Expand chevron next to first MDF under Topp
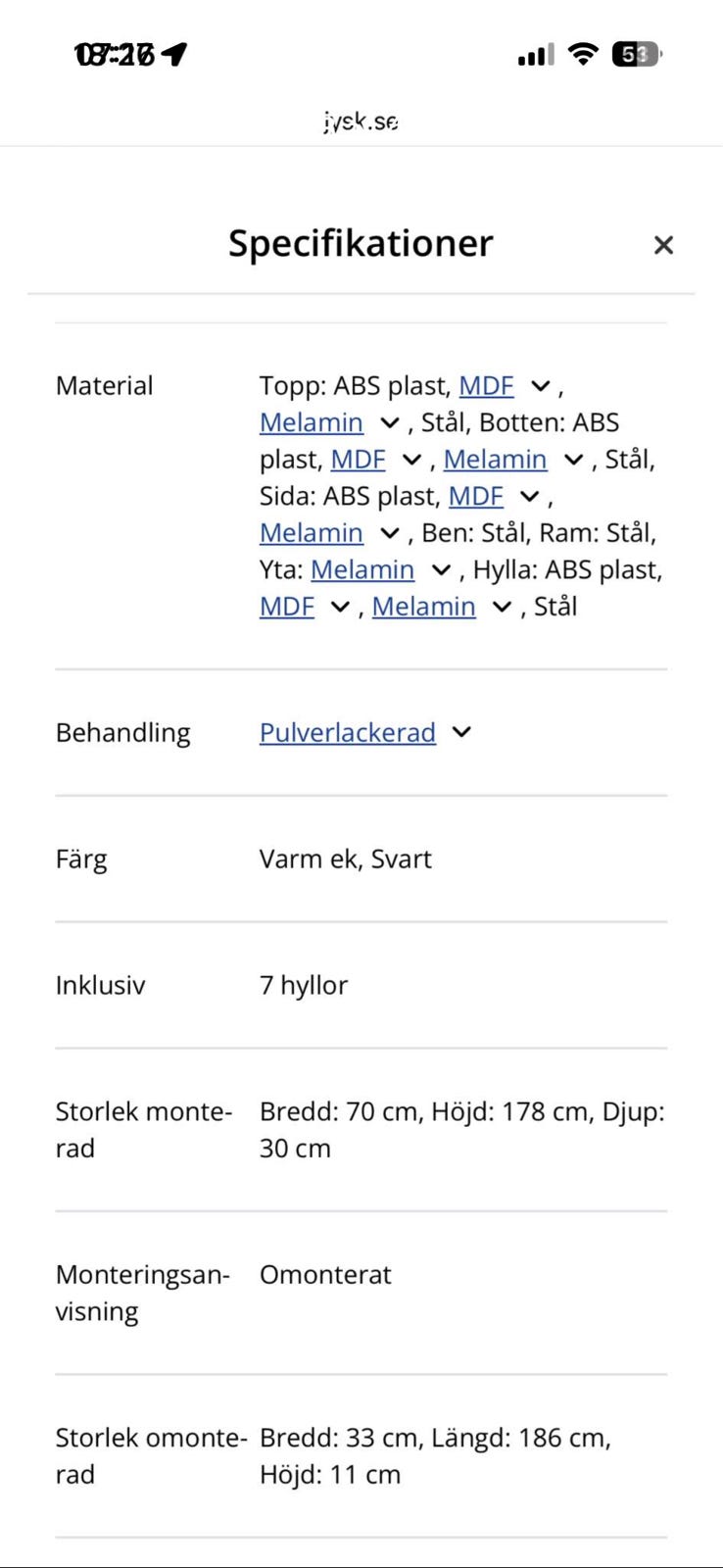723x1568 pixels. tap(540, 386)
